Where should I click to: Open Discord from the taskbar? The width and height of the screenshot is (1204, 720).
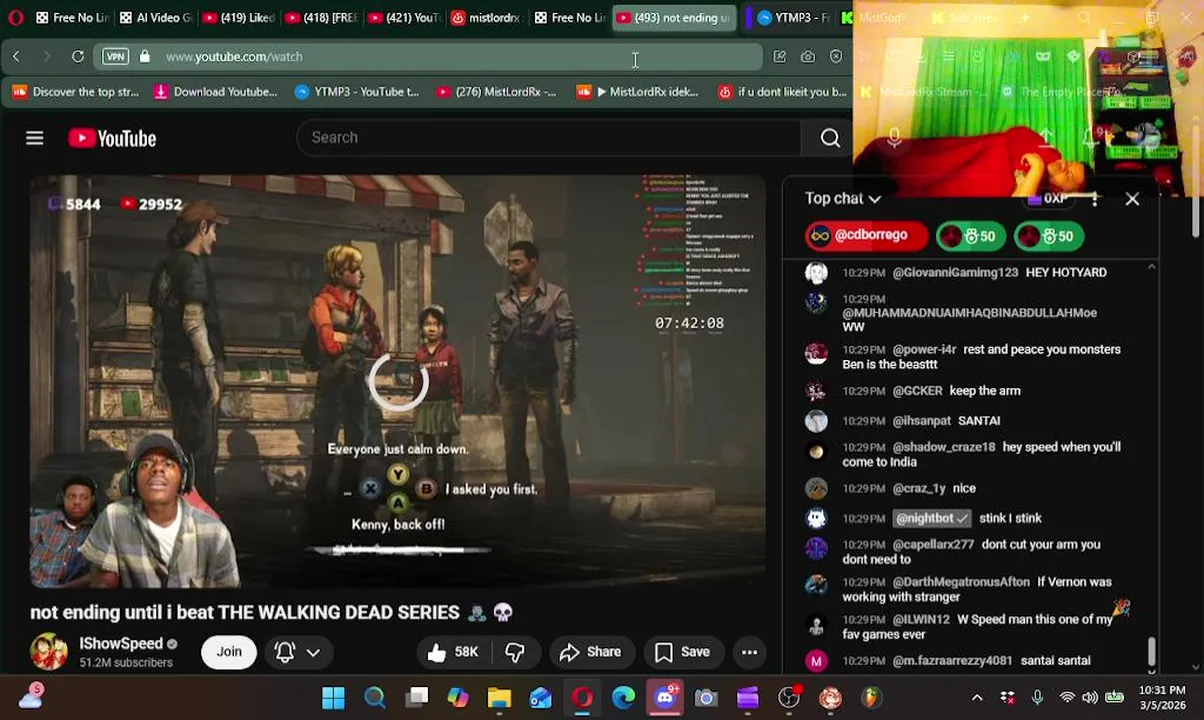(665, 698)
